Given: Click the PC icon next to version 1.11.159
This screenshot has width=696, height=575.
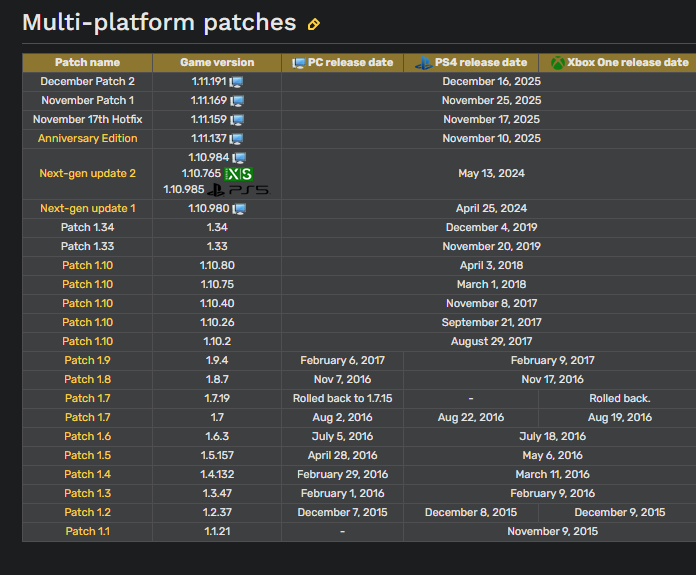Looking at the screenshot, I should tap(237, 120).
